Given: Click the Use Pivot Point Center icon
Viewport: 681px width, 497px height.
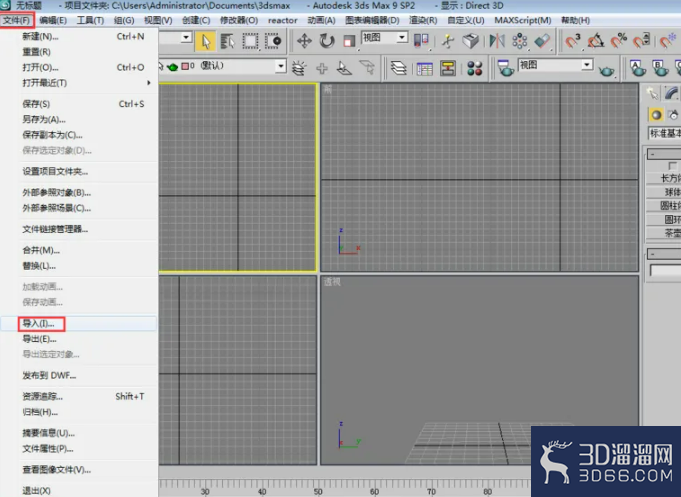Looking at the screenshot, I should 421,41.
